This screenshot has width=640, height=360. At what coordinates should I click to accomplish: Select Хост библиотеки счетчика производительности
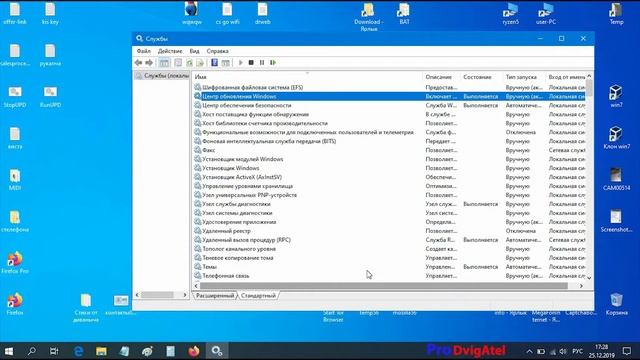coord(390,123)
